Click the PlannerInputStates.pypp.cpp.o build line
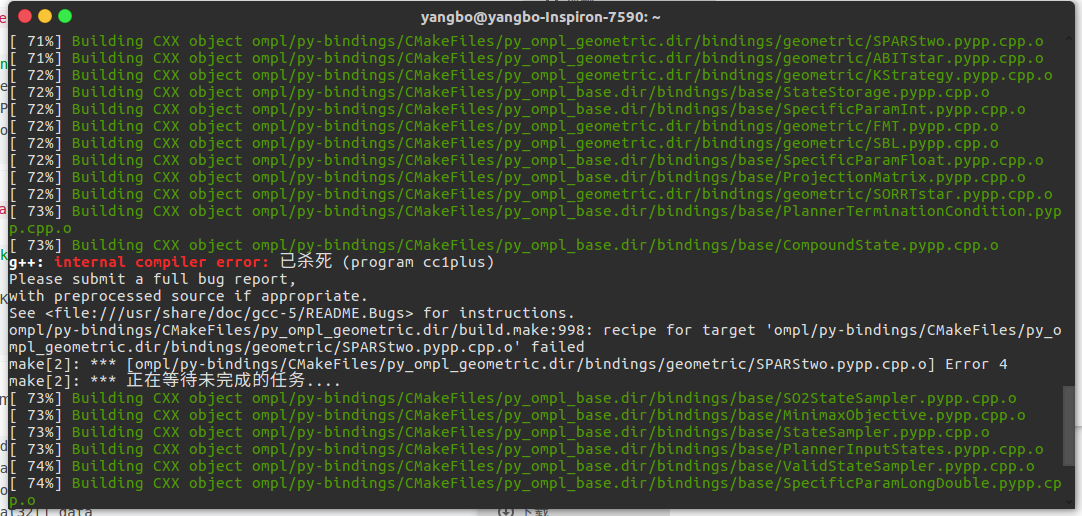Screen dimensions: 1082x516 [x=526, y=449]
